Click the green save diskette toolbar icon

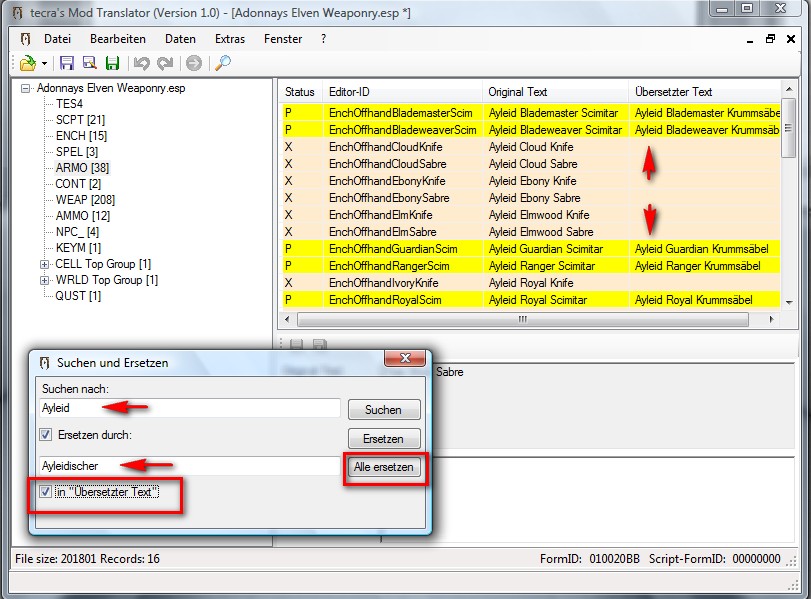tap(112, 63)
